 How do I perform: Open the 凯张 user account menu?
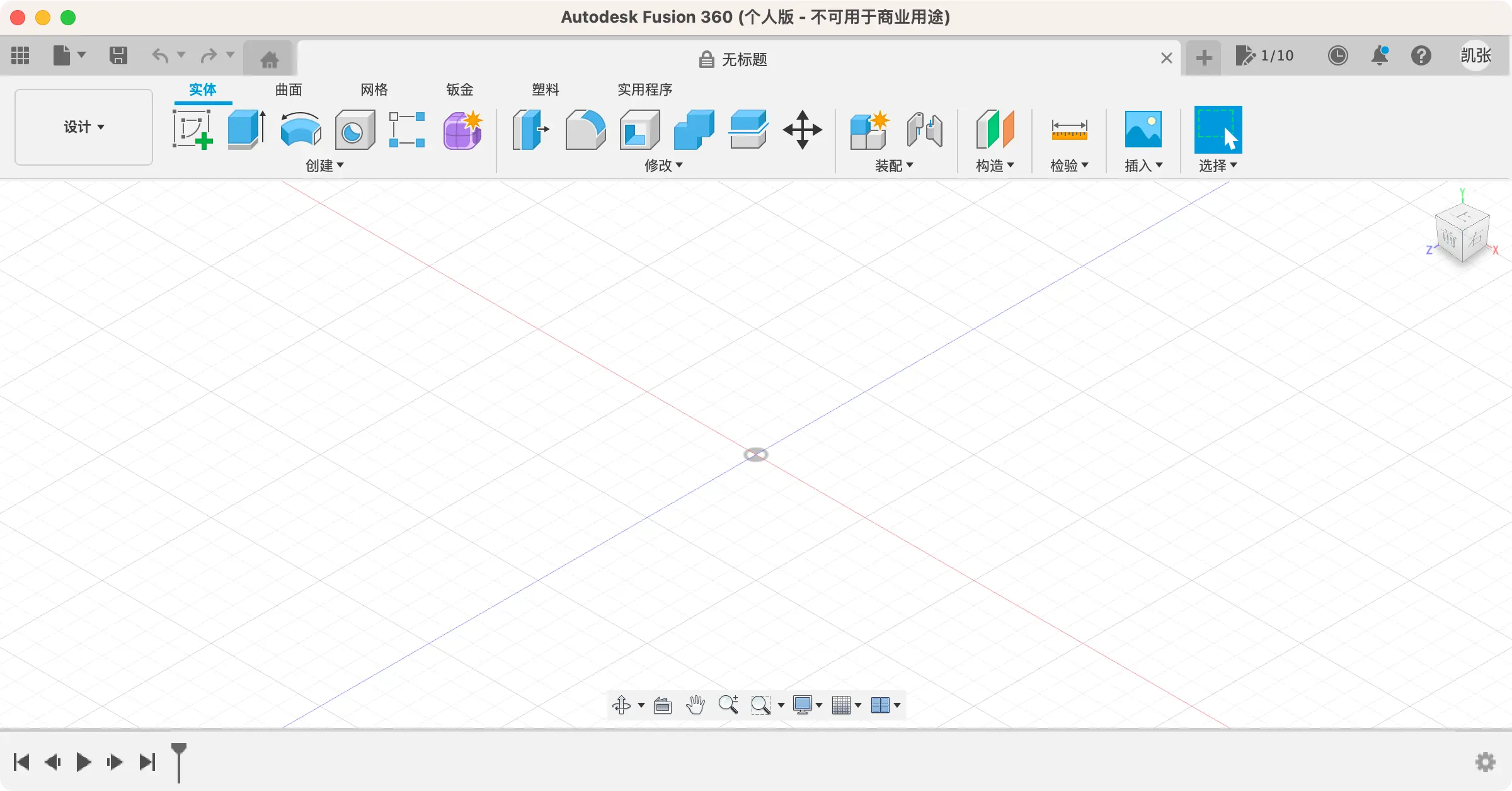click(x=1475, y=56)
